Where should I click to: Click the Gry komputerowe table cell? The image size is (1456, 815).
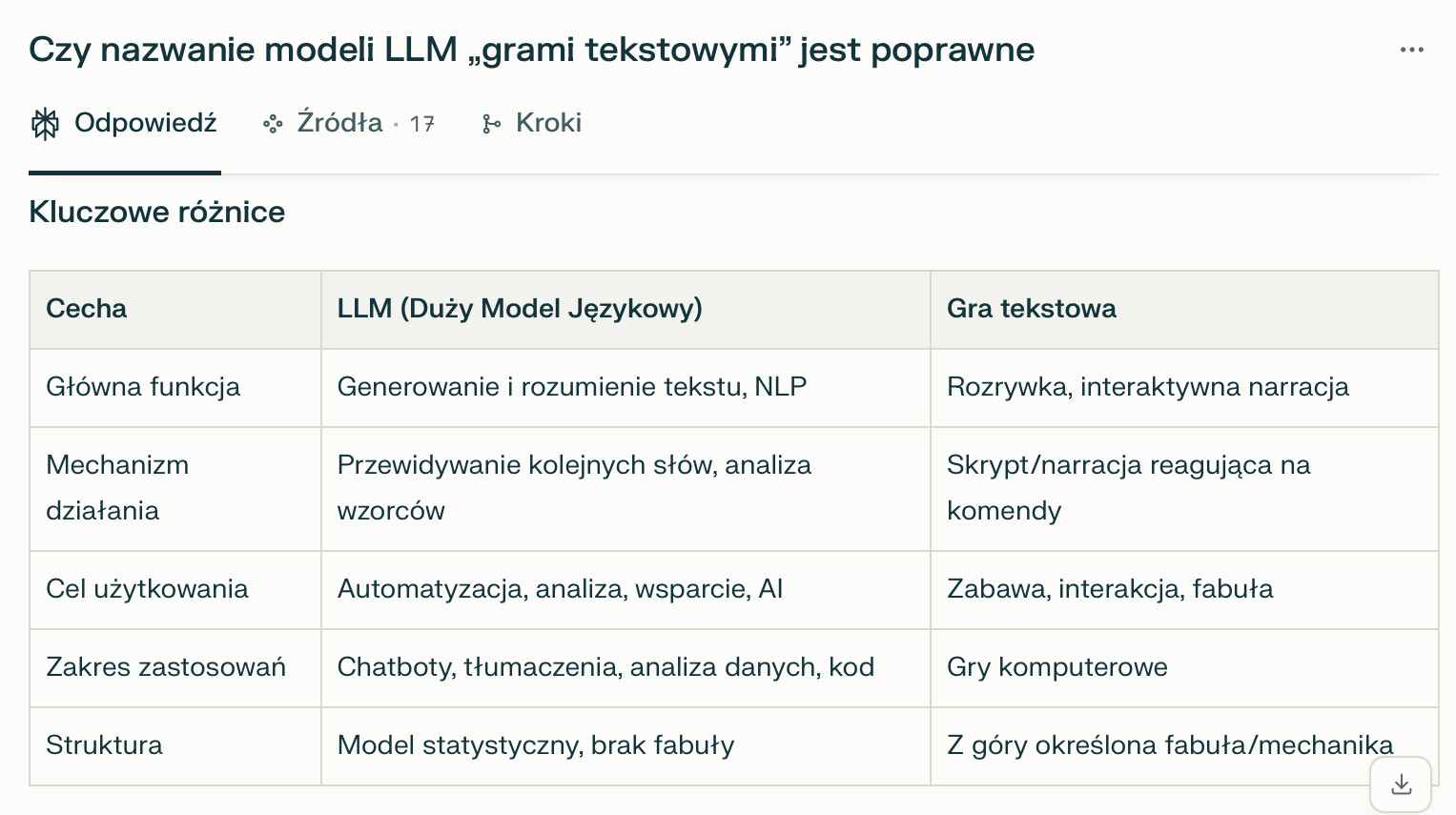click(x=1056, y=667)
